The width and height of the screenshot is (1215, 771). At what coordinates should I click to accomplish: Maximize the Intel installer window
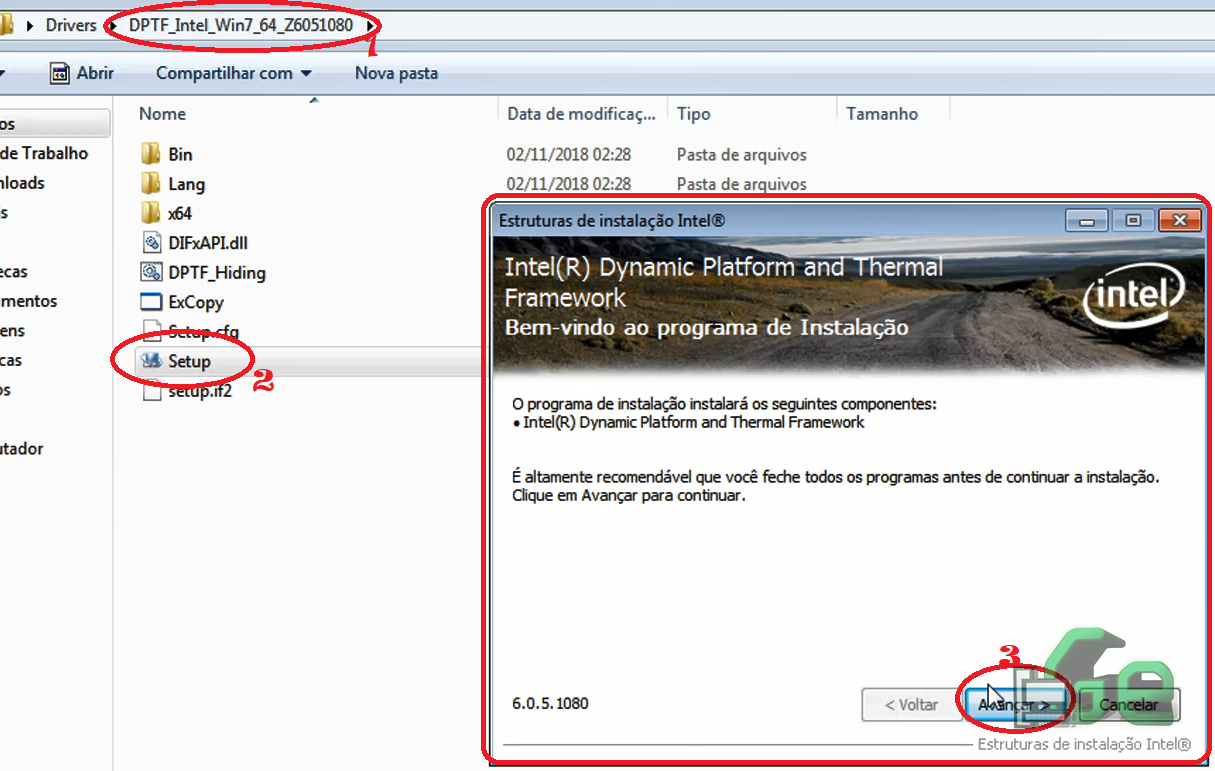[1133, 220]
